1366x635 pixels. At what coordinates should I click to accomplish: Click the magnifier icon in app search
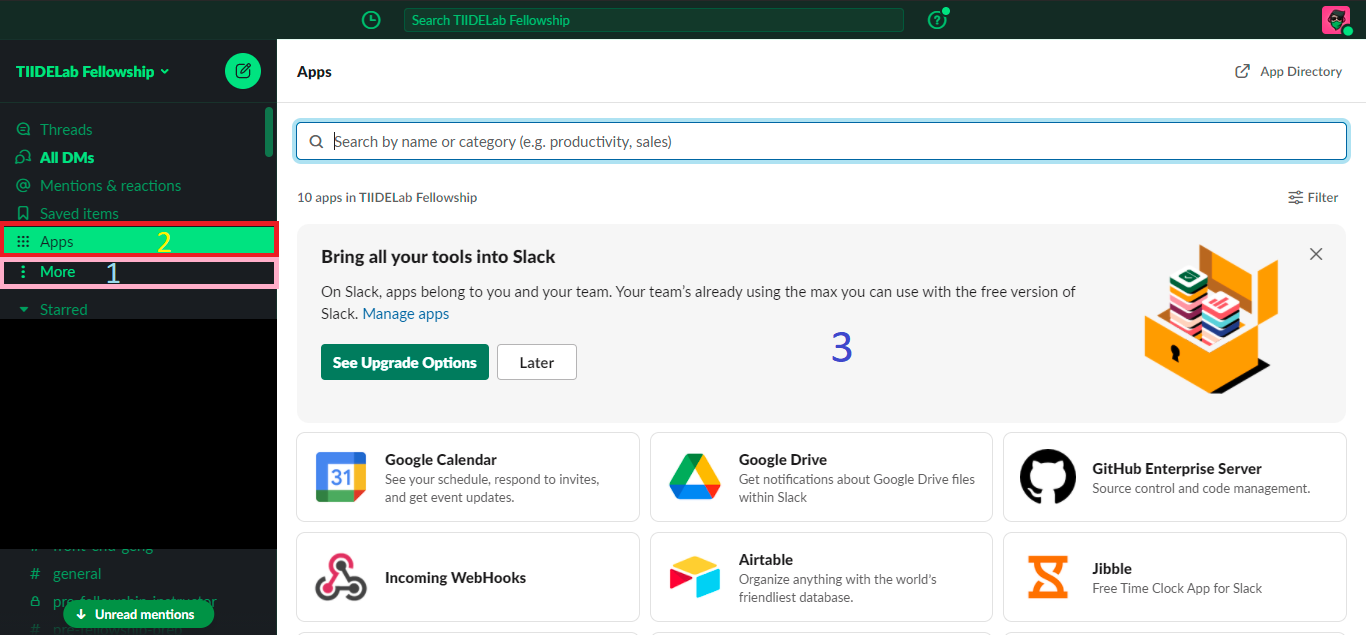pyautogui.click(x=316, y=142)
